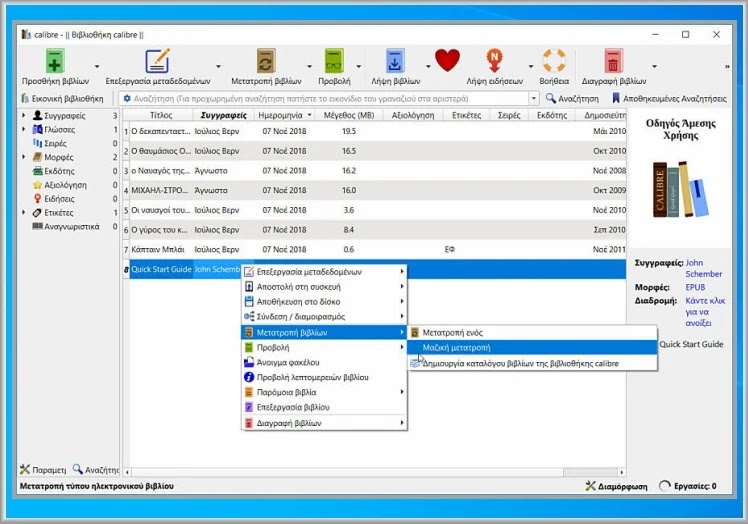Open Edit metadata dropdown arrow
Viewport: 748px width, 524px height.
click(218, 66)
